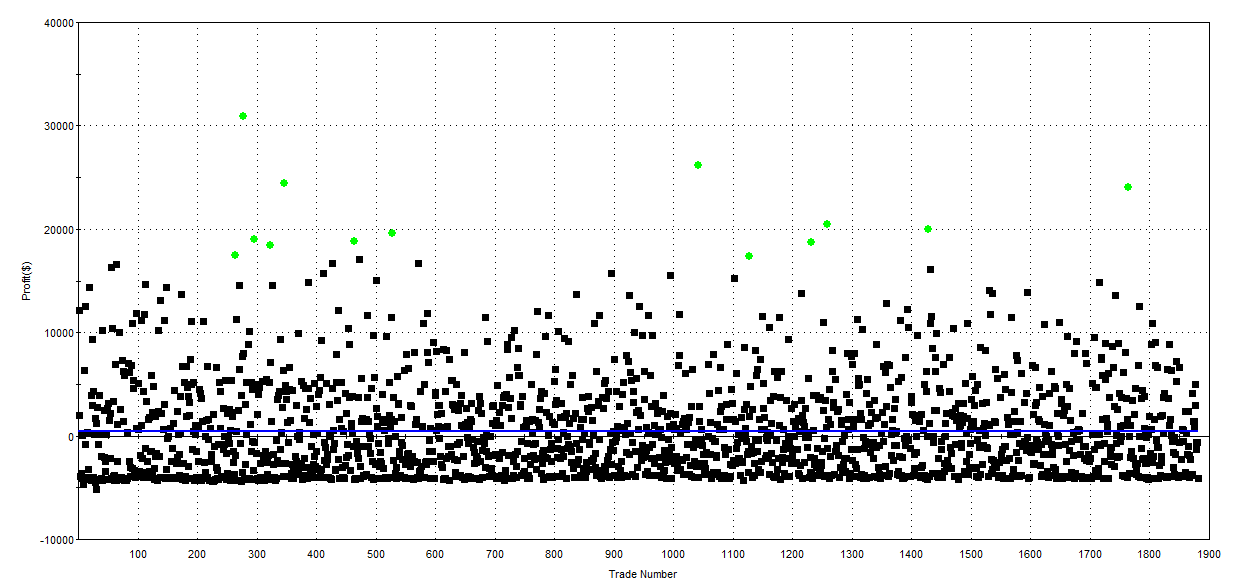Select green outlier near trade 263 at 17500

tap(235, 255)
